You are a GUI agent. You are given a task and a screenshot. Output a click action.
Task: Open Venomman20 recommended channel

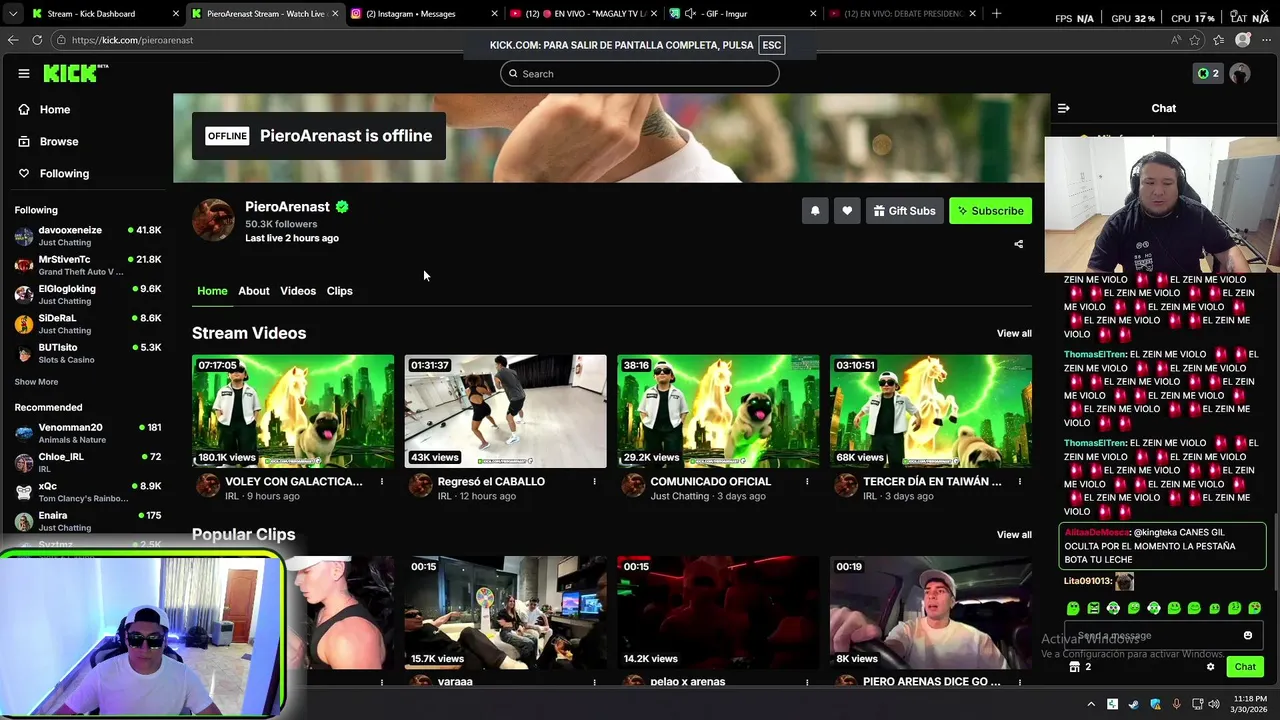point(88,433)
